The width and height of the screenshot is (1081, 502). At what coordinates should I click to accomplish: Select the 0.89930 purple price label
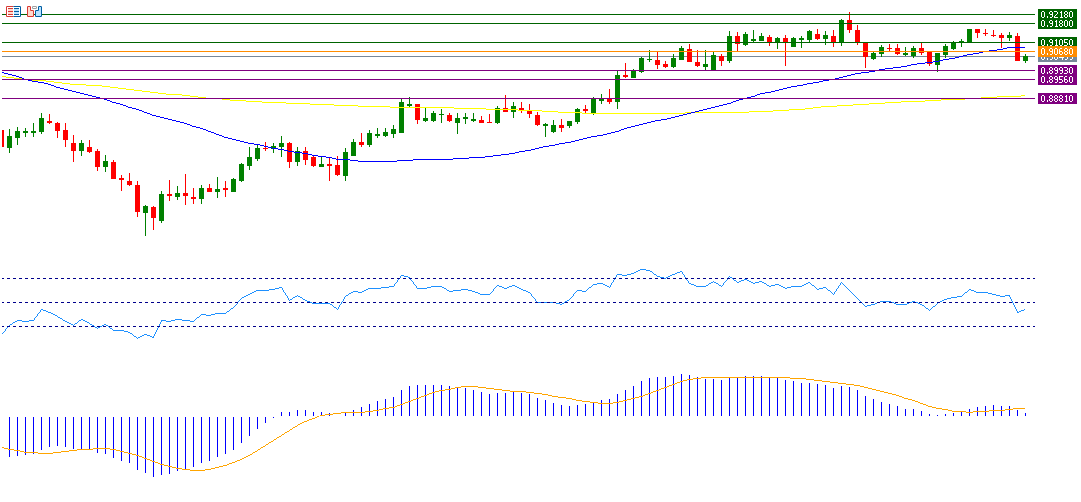pyautogui.click(x=1056, y=71)
